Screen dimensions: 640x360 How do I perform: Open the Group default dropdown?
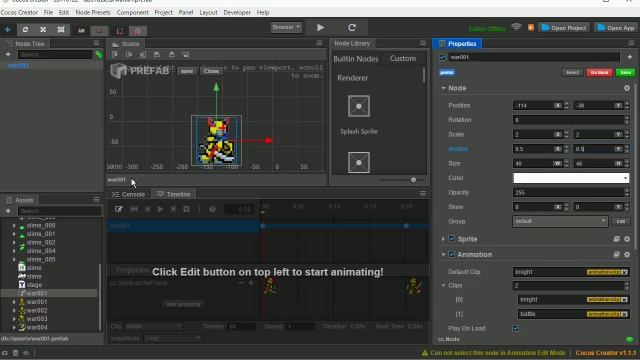click(x=560, y=221)
